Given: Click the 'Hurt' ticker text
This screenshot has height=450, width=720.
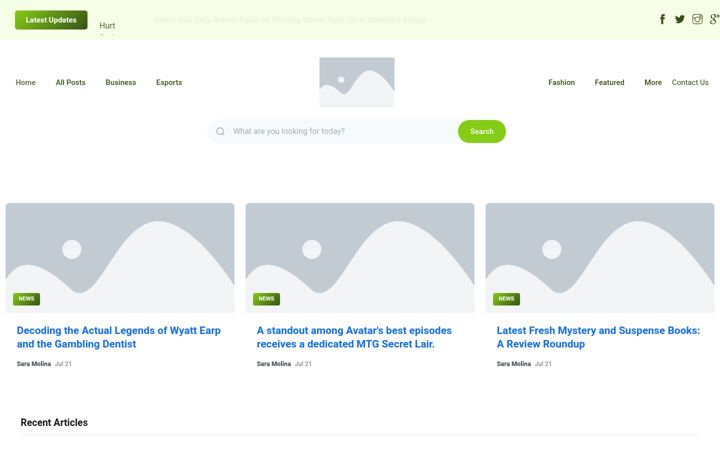Looking at the screenshot, I should 107,26.
